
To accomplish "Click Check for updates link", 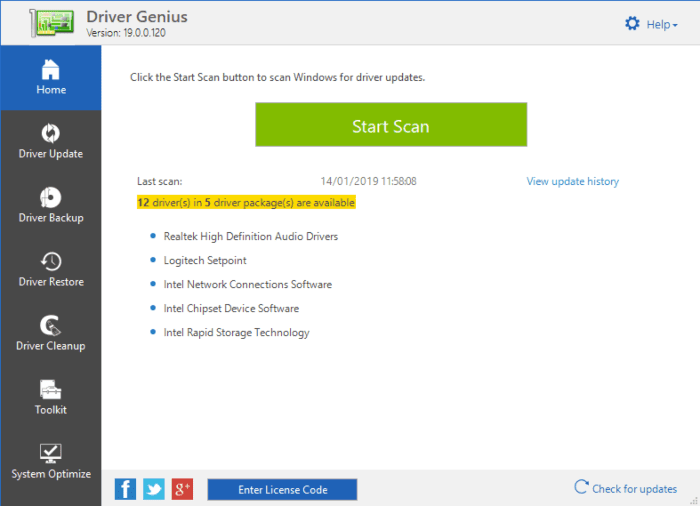I will pos(625,488).
